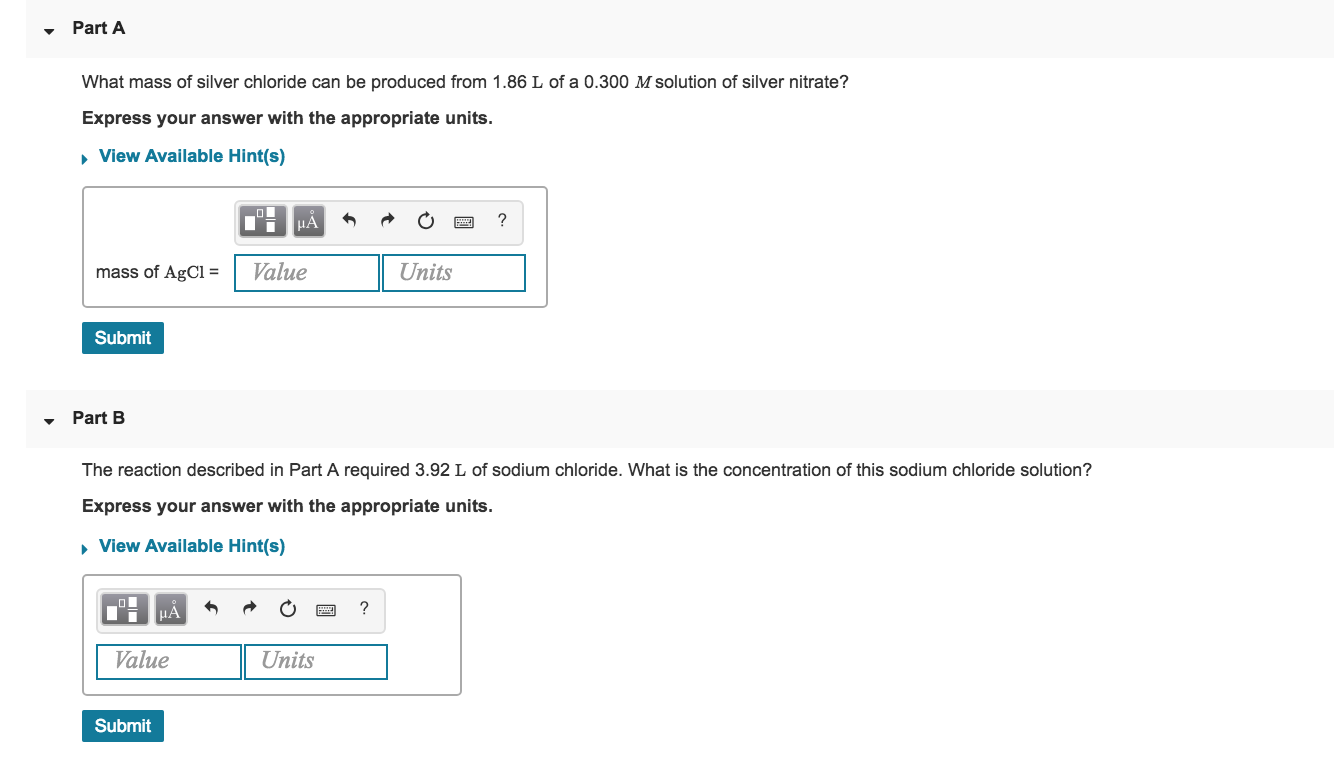The image size is (1334, 762).
Task: Click reset icon in Part B toolbar
Action: click(288, 609)
